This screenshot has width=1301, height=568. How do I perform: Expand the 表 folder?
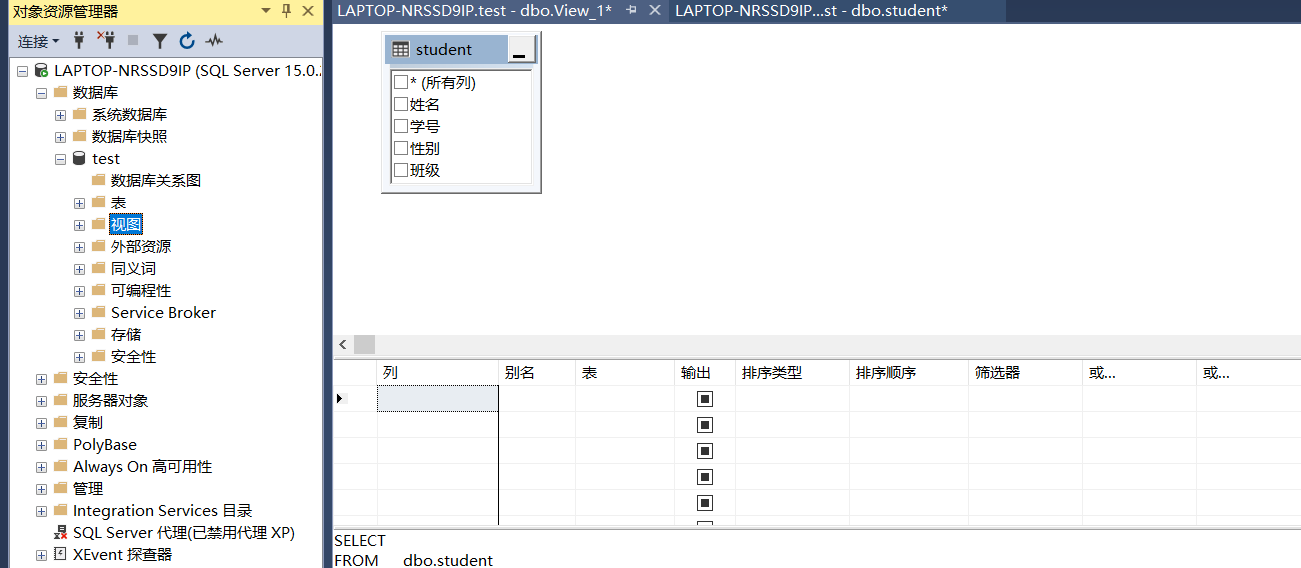(79, 203)
